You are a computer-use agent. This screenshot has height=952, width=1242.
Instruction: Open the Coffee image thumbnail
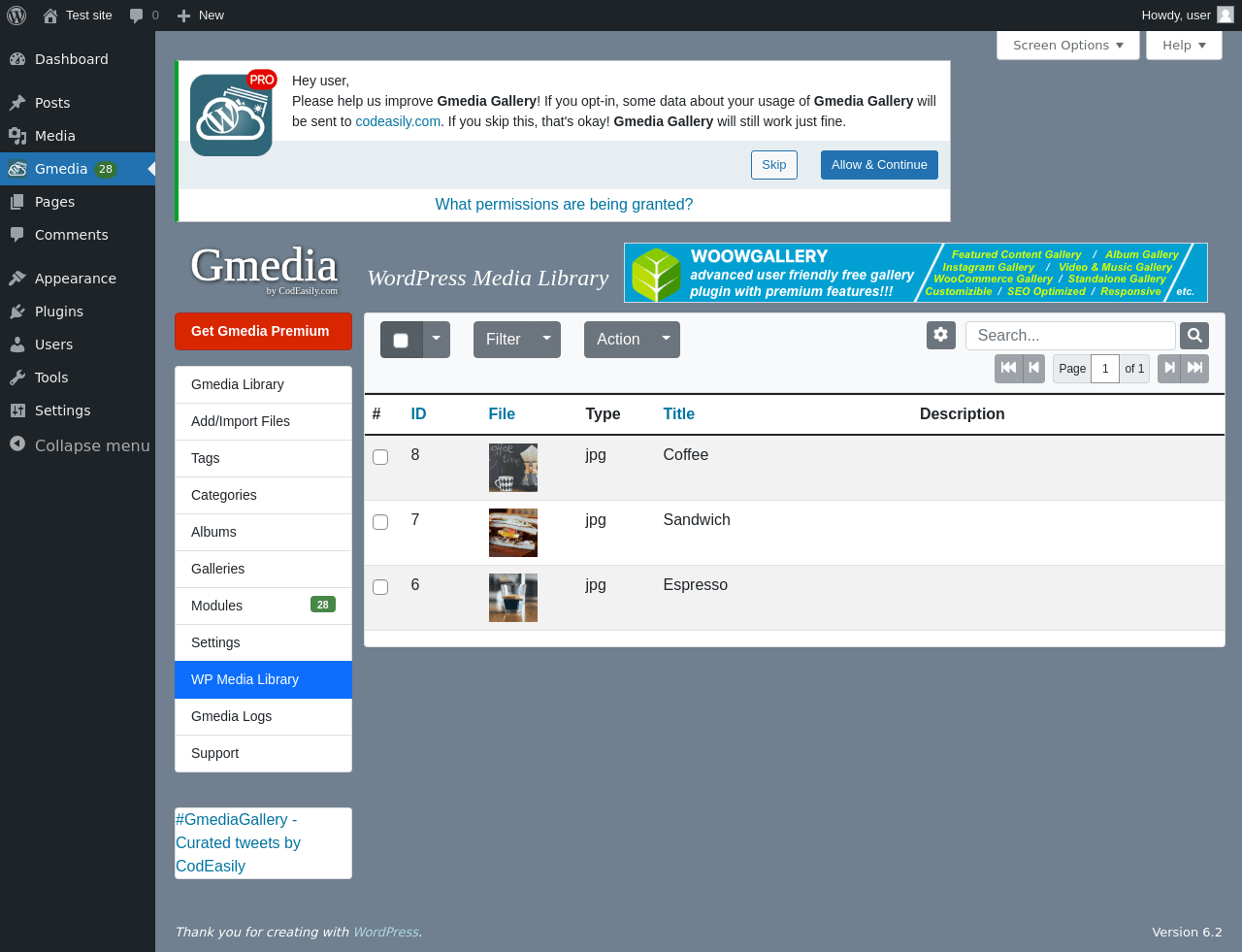point(513,468)
